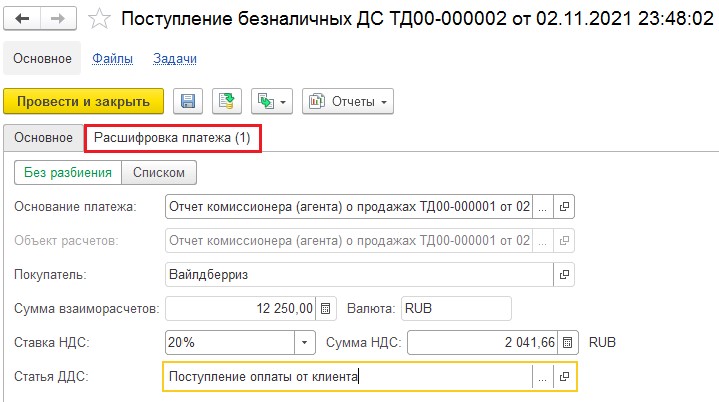The height and width of the screenshot is (402, 719).
Task: Add document to favorites with star icon
Action: click(99, 19)
